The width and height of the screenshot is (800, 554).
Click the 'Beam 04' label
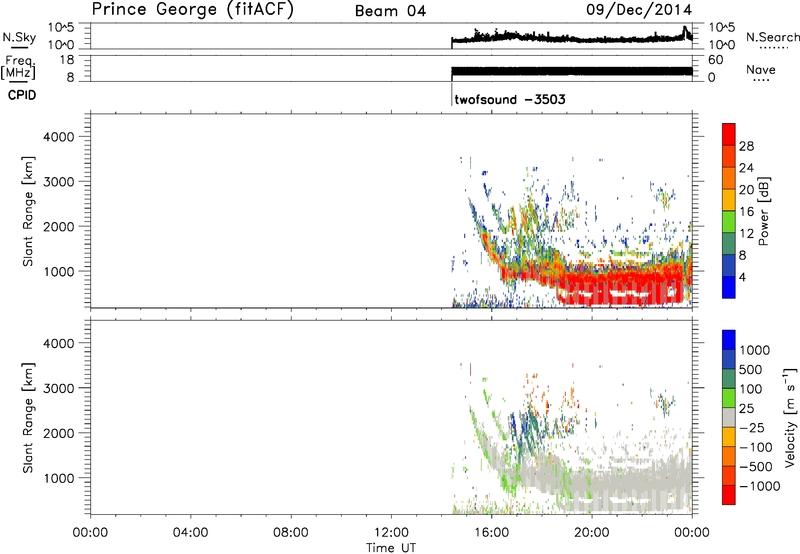tap(390, 11)
